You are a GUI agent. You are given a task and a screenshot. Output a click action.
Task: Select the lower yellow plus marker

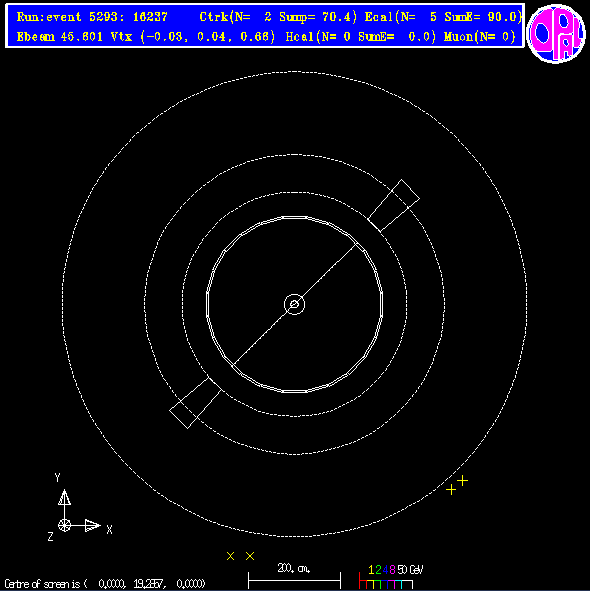point(451,490)
